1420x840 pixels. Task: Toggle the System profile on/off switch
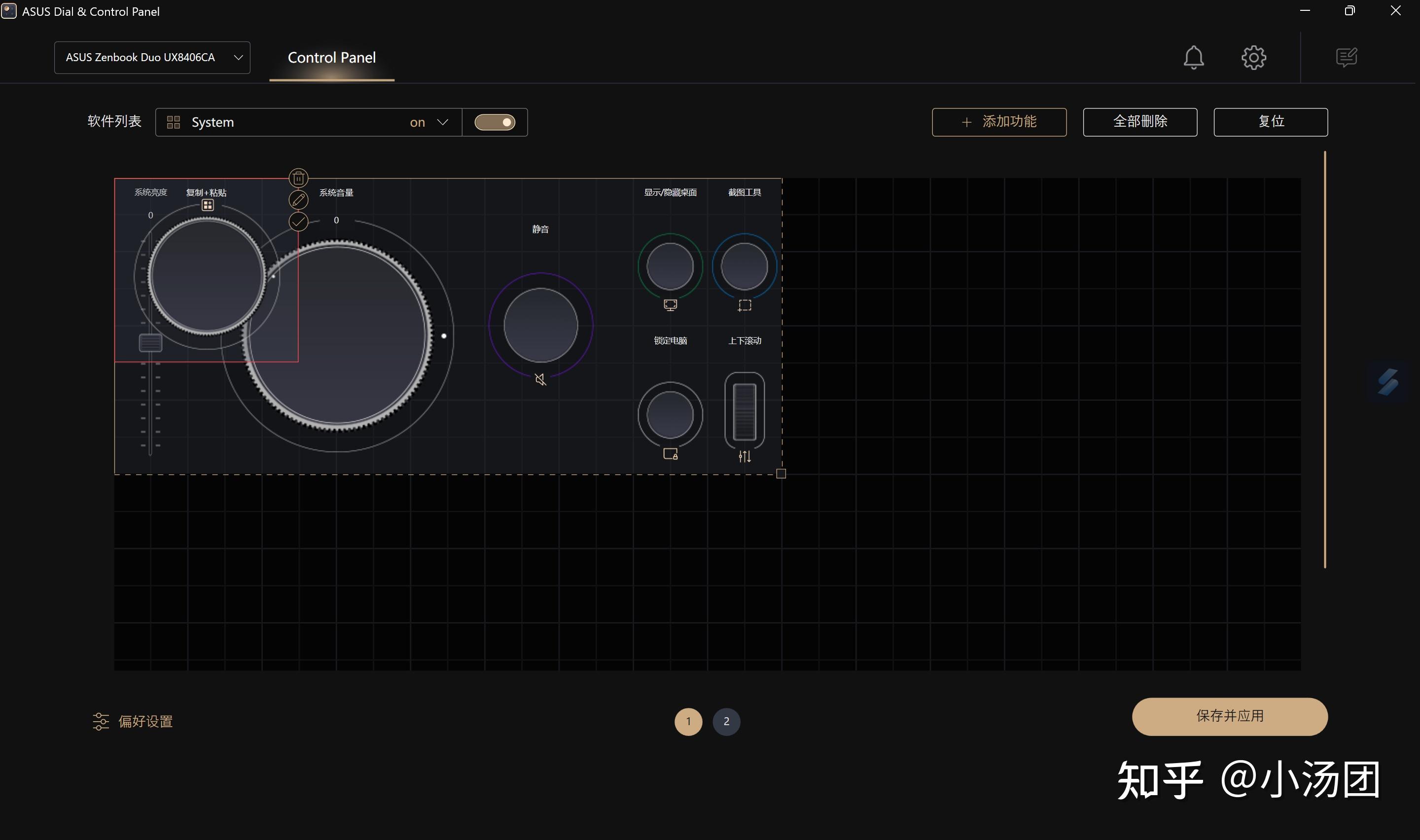[495, 122]
